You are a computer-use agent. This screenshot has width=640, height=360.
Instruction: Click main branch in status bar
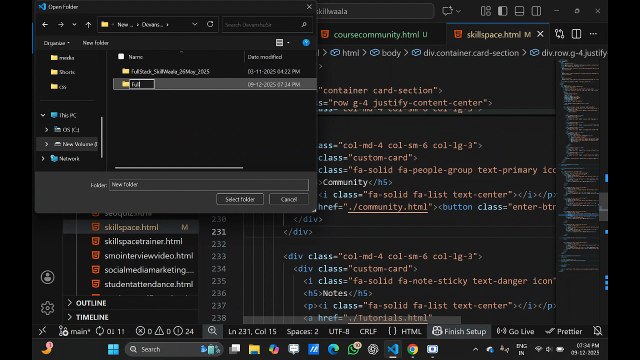[x=74, y=331]
